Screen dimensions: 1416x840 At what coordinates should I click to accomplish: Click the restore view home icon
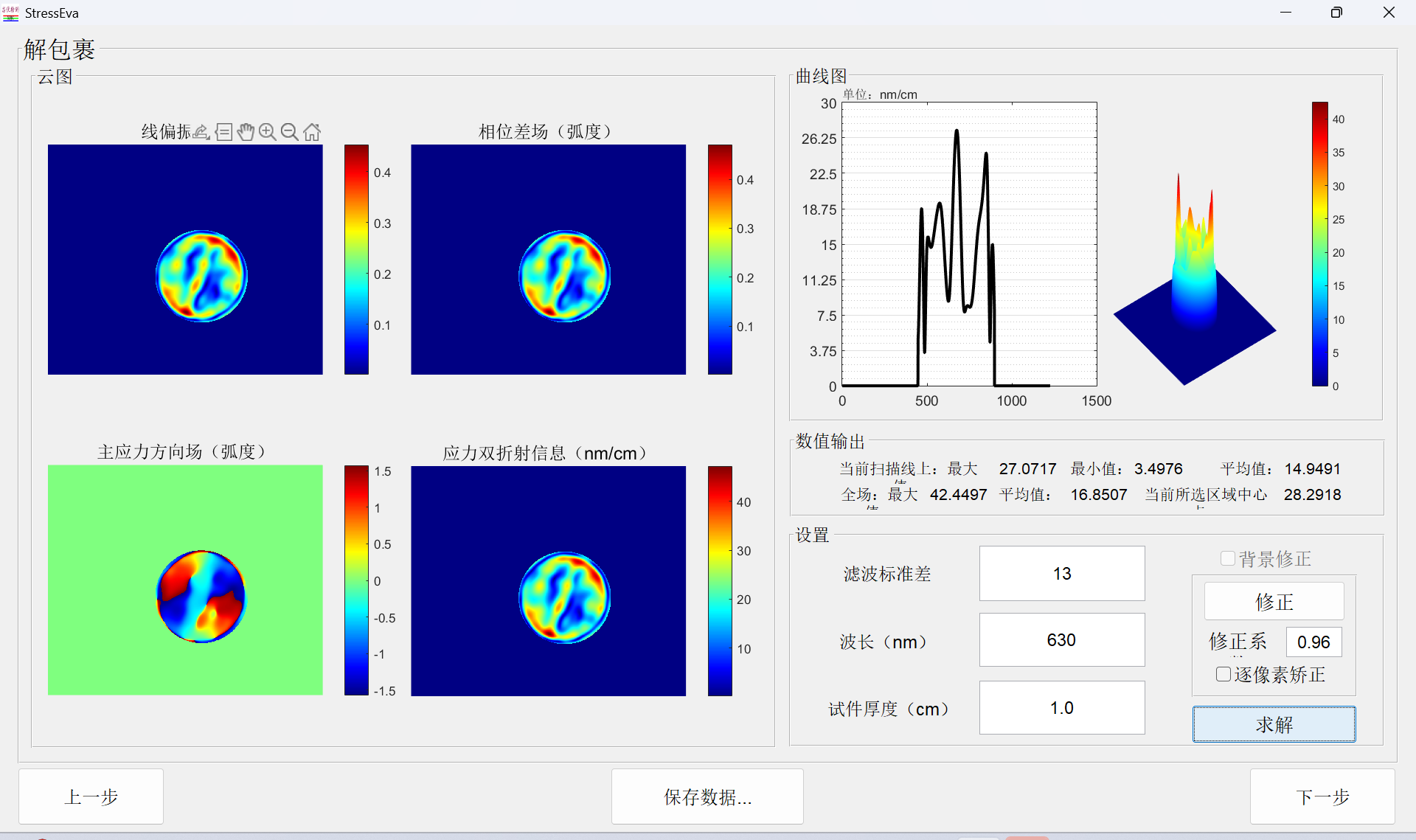[x=312, y=132]
